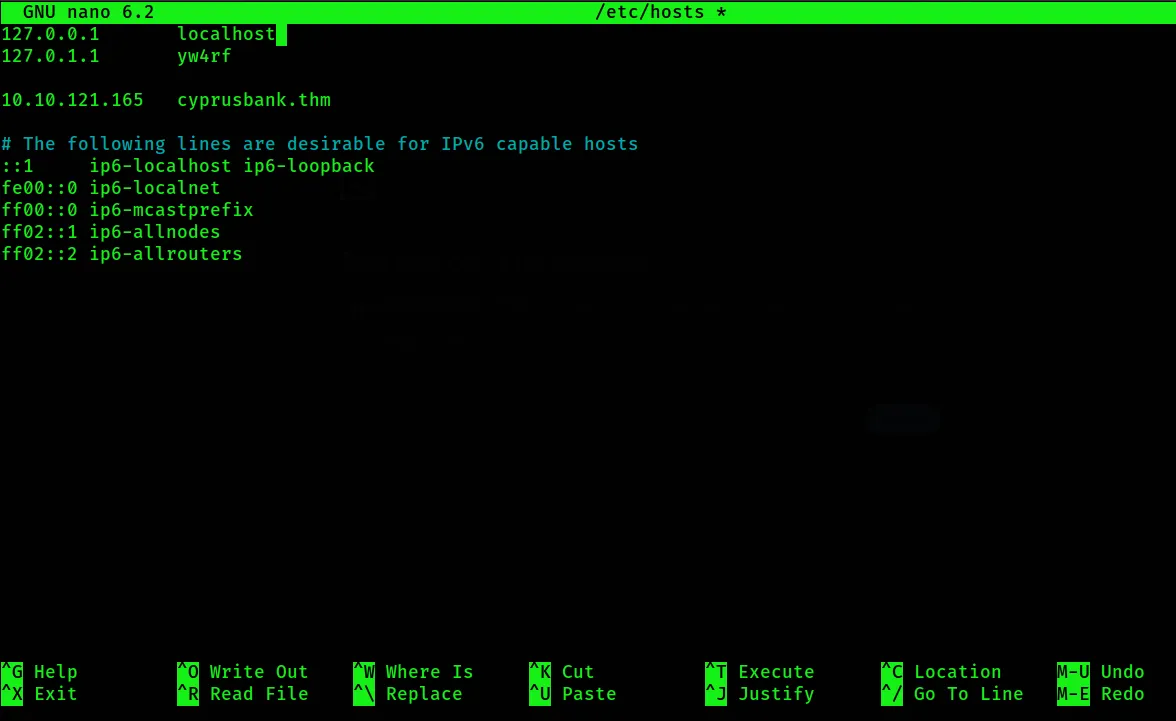Click the ^J Justify shortcut
Screen dimensions: 1176x721
coord(759,694)
